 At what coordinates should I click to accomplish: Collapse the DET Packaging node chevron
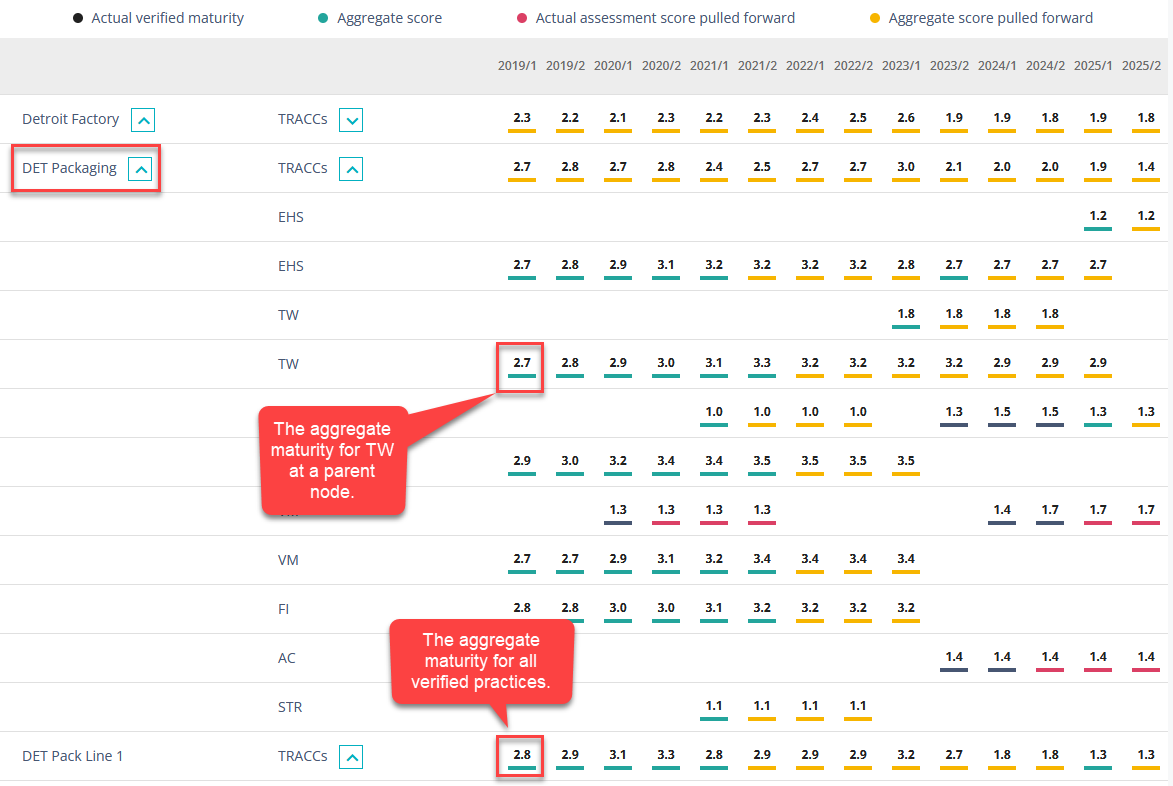[141, 170]
